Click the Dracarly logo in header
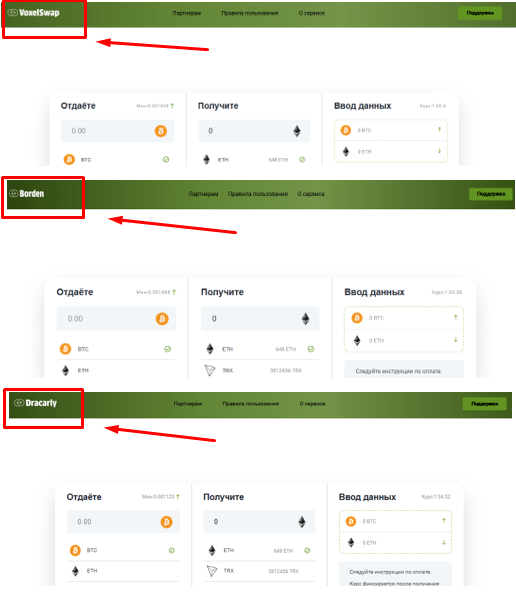516x611 pixels. click(x=35, y=403)
